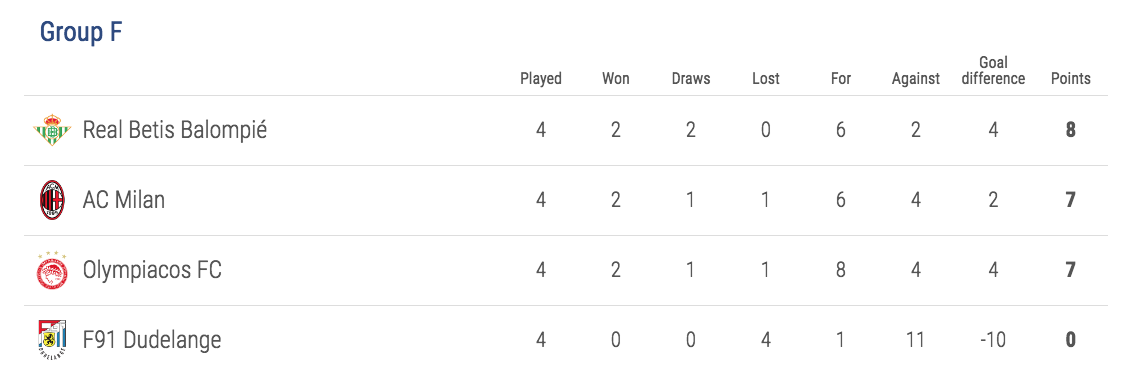
Task: Open the AC Milan team link
Action: [x=124, y=200]
